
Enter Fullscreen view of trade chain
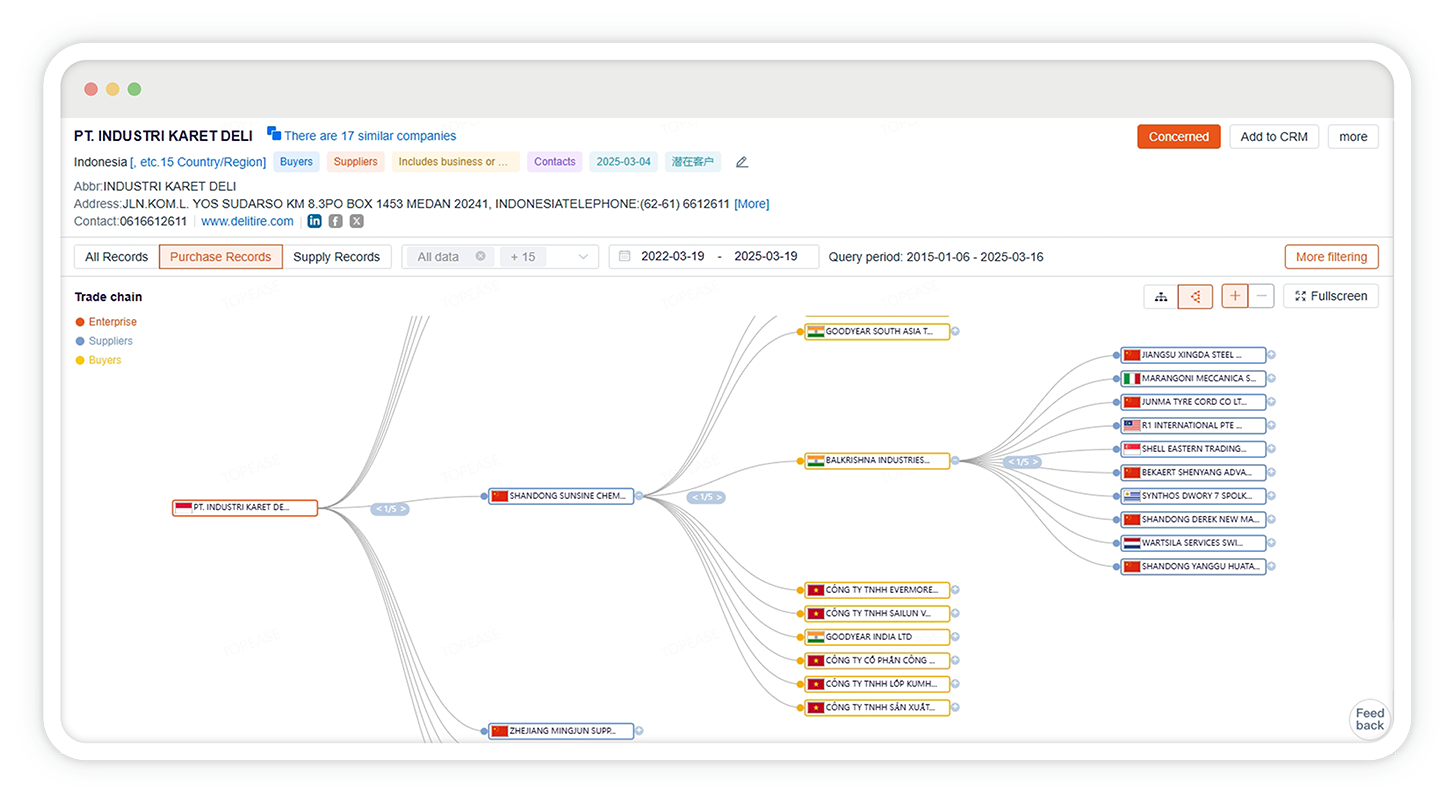[x=1331, y=296]
